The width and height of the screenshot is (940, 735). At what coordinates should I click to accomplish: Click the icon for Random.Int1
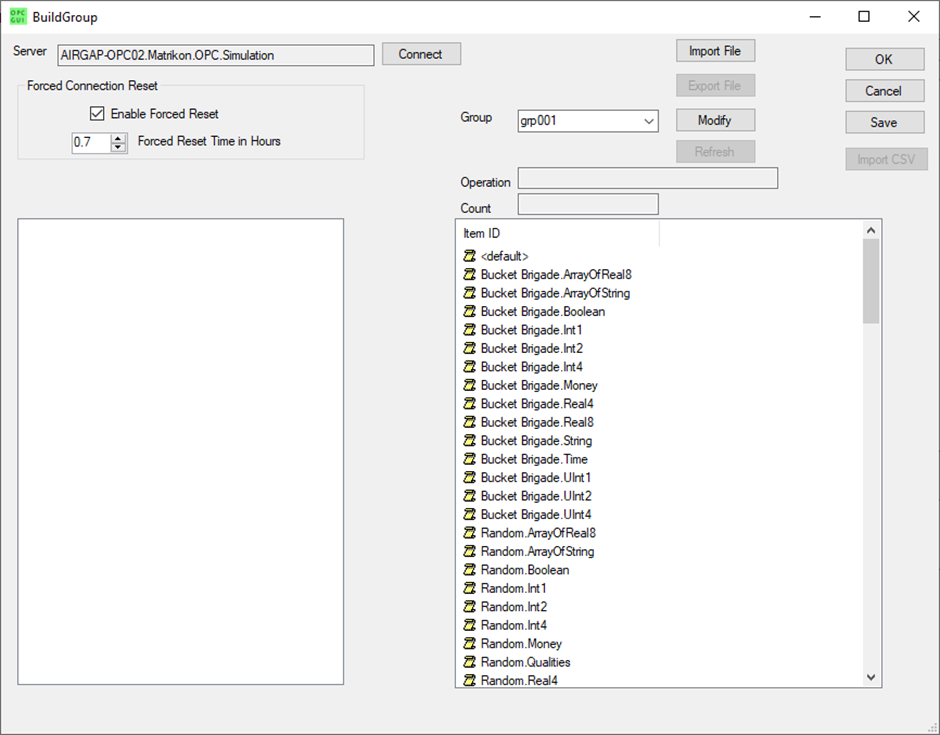click(469, 589)
